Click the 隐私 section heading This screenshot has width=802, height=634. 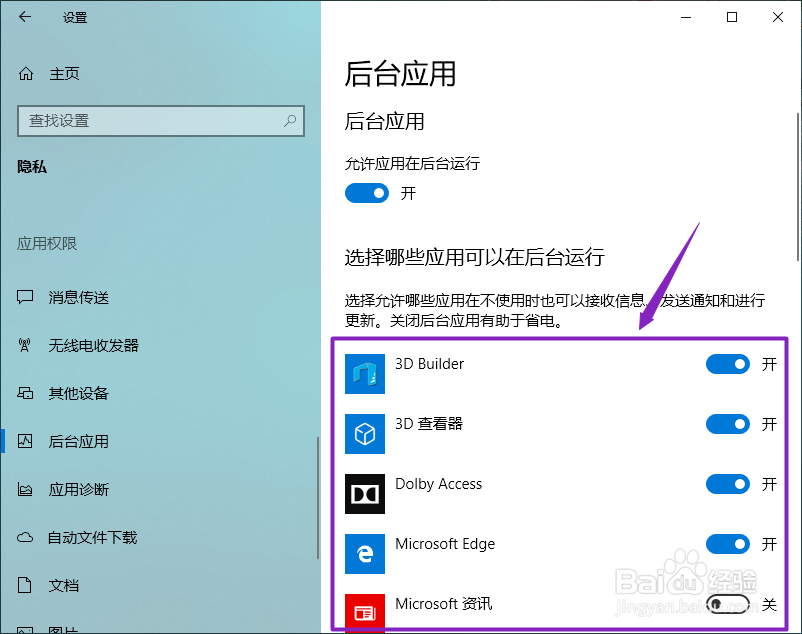tap(32, 167)
